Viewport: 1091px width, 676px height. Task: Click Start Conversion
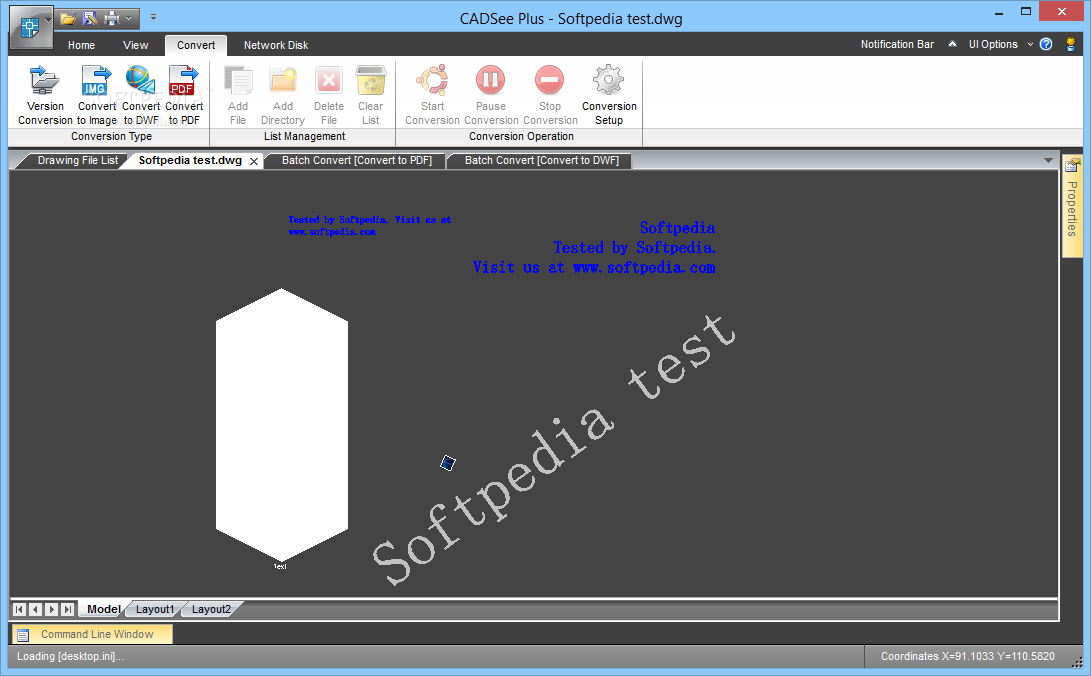[x=432, y=95]
